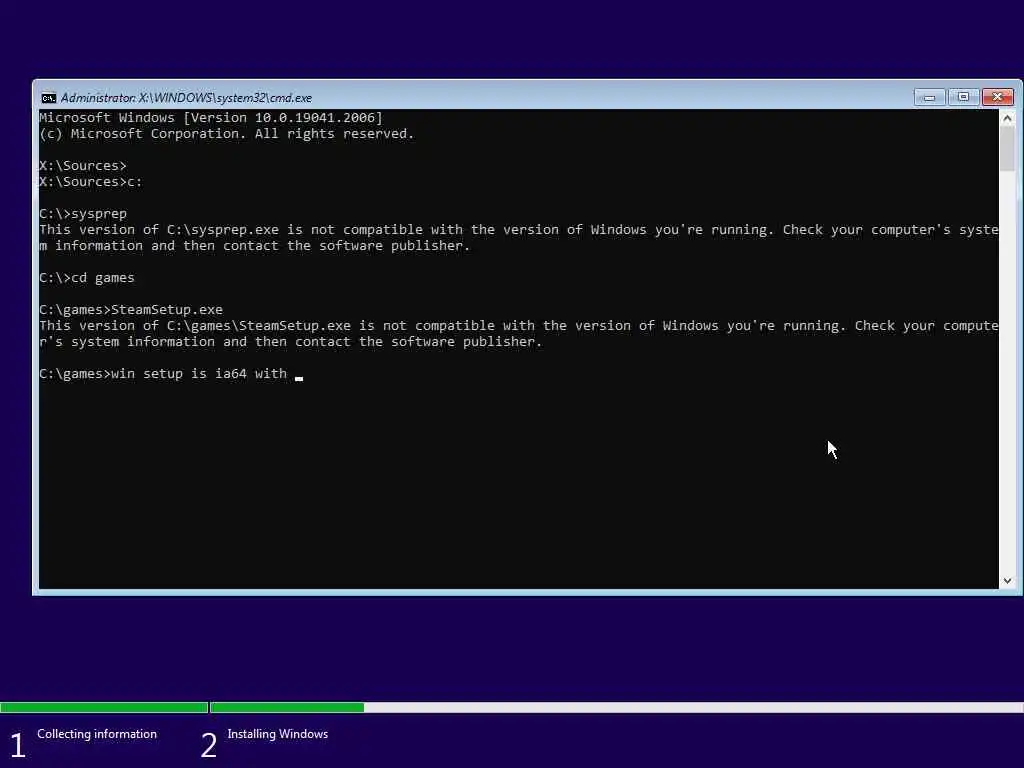The image size is (1024, 768).
Task: Click the scrollbar down arrow in cmd window
Action: (1007, 581)
